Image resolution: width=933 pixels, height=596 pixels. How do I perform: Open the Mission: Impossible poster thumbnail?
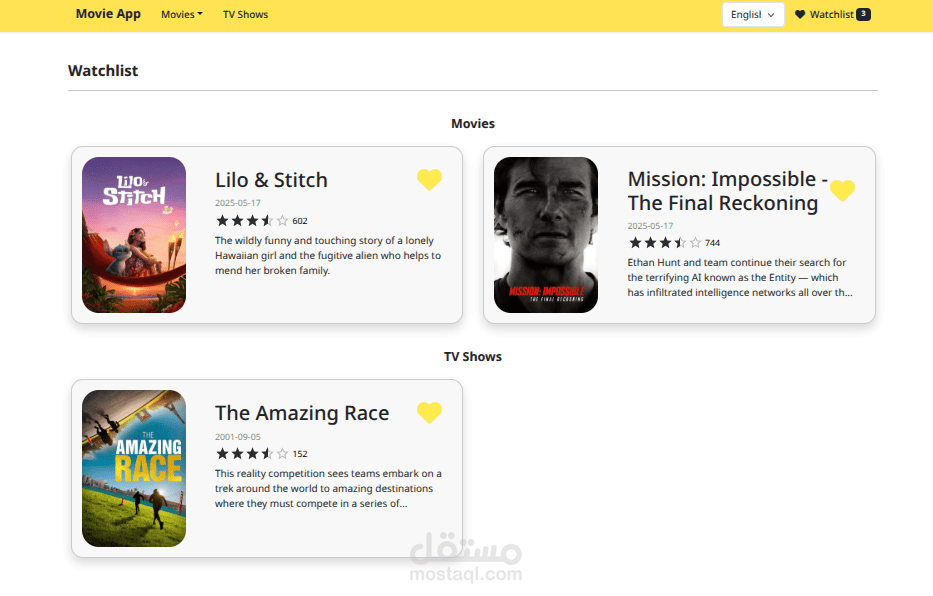pyautogui.click(x=546, y=235)
